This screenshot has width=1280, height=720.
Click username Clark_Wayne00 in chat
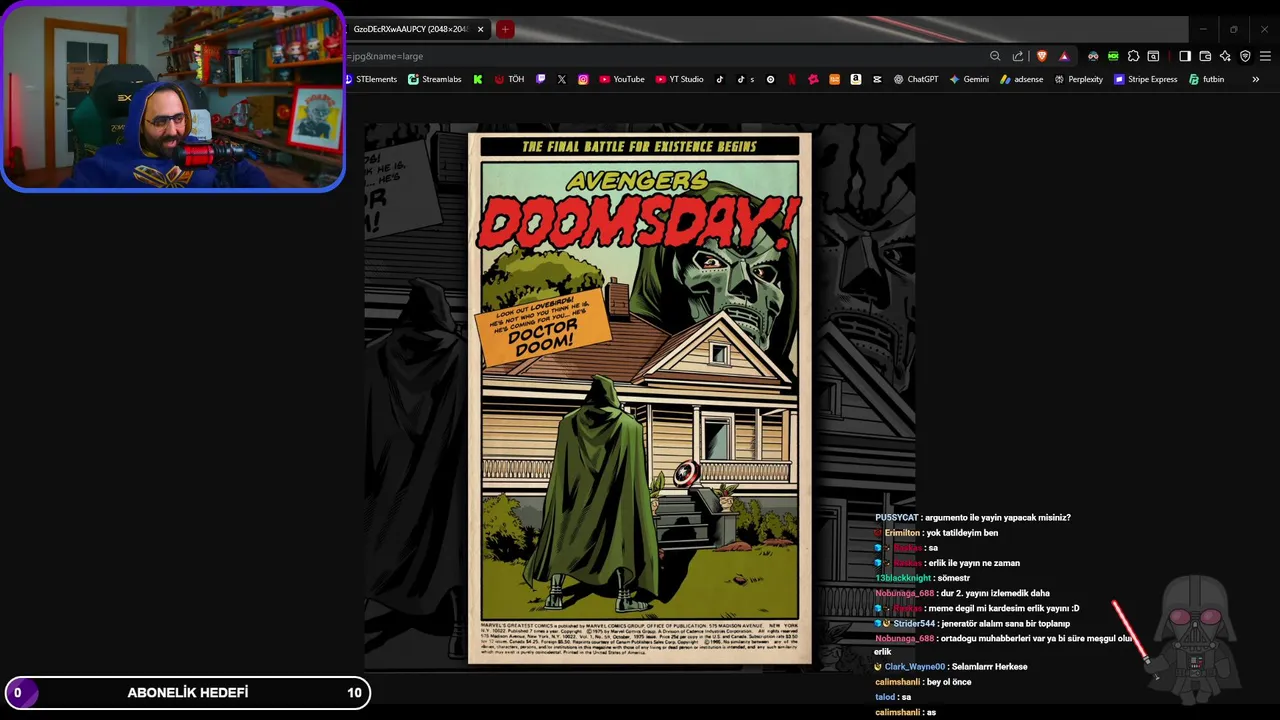[x=914, y=667]
